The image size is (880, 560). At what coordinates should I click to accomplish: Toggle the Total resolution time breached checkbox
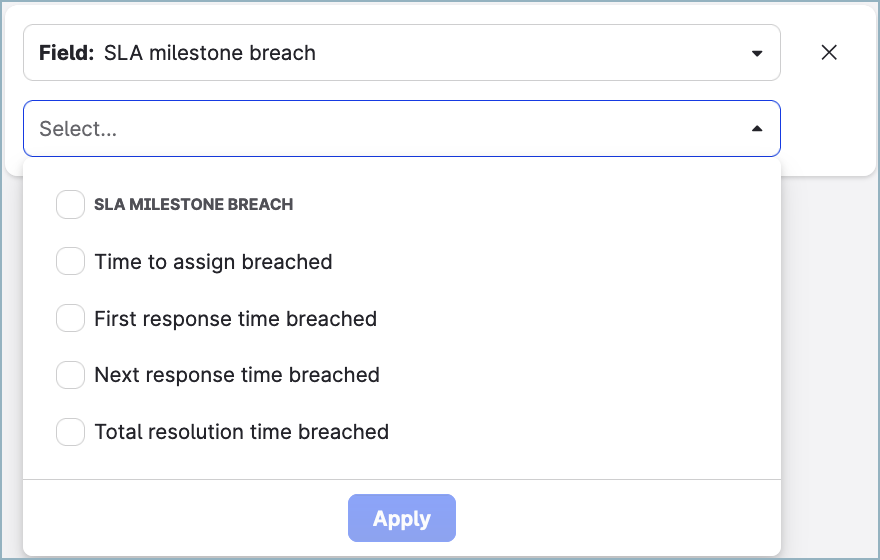pos(70,433)
